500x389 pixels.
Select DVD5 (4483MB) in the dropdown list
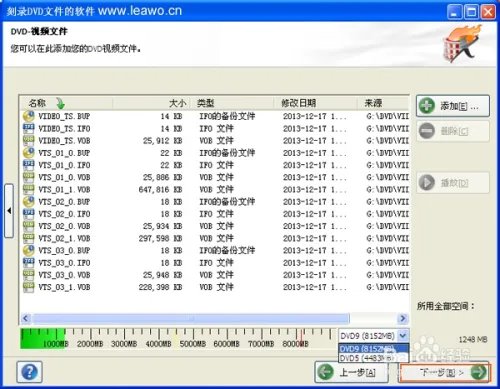click(x=373, y=358)
